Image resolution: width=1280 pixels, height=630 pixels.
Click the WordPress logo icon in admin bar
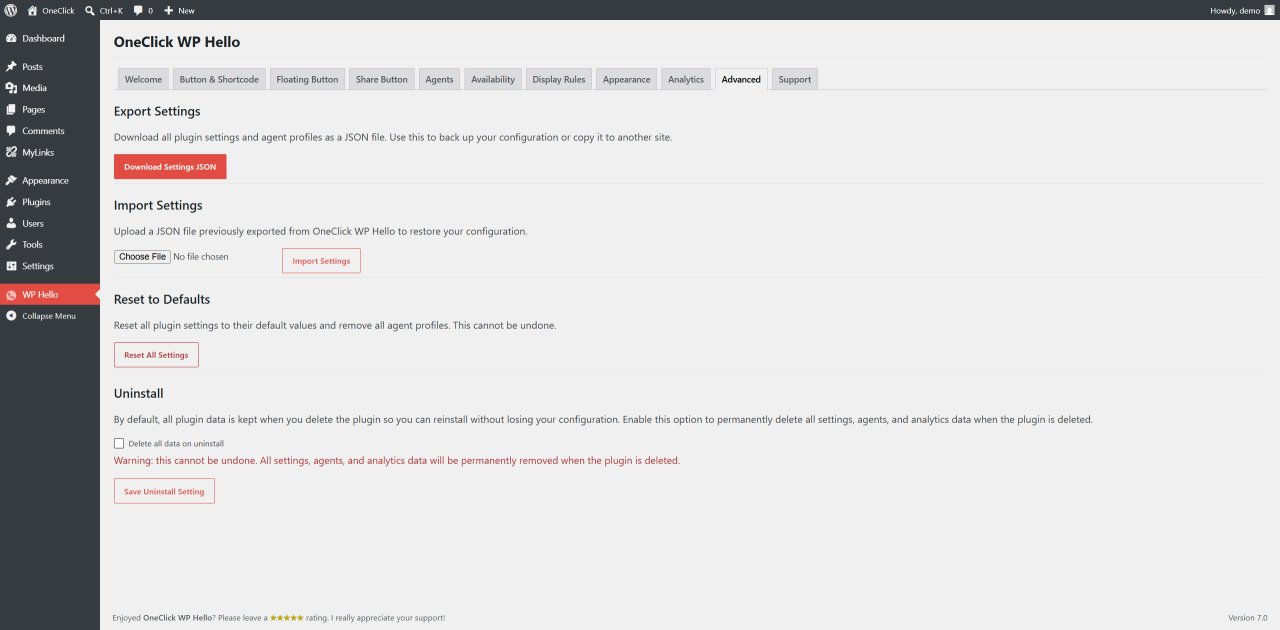click(10, 10)
